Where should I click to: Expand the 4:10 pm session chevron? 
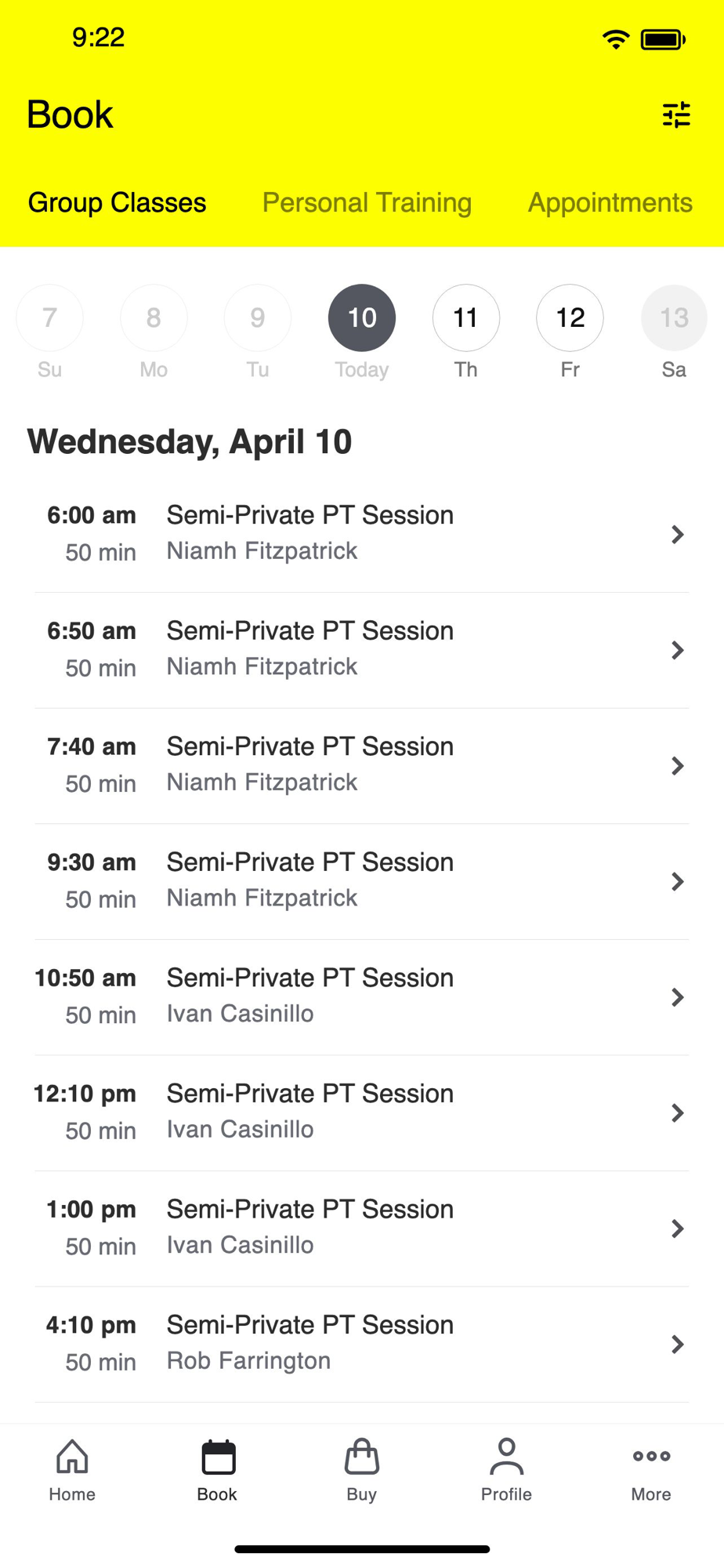(x=678, y=1345)
